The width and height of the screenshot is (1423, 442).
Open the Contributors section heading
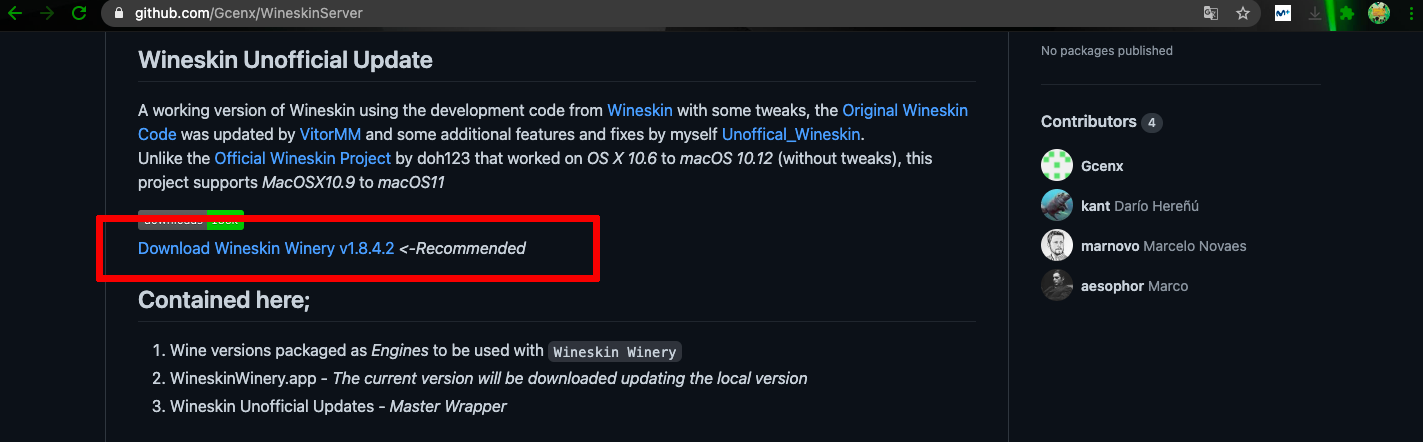pyautogui.click(x=1089, y=122)
